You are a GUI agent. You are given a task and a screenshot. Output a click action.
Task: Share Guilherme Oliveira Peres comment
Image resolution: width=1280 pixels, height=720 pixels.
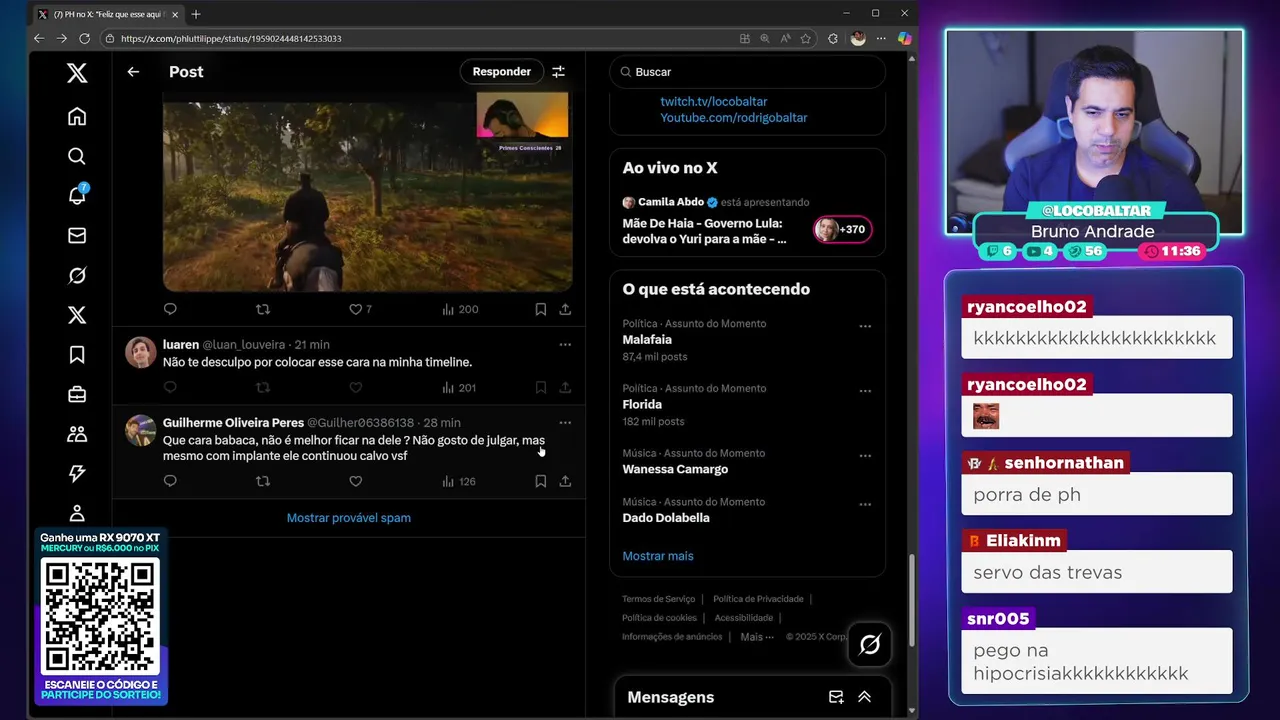tap(565, 481)
